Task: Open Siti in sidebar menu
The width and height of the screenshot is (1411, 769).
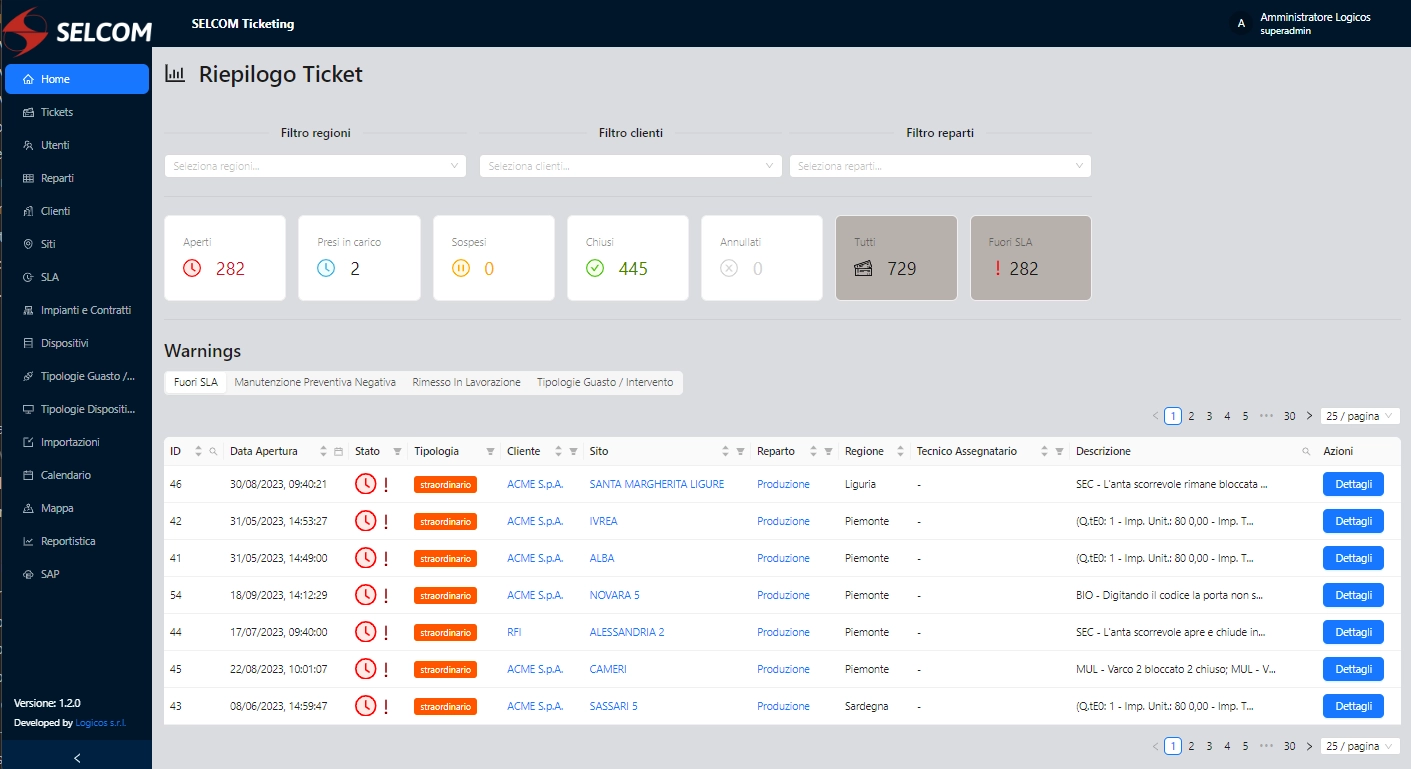Action: 77,244
